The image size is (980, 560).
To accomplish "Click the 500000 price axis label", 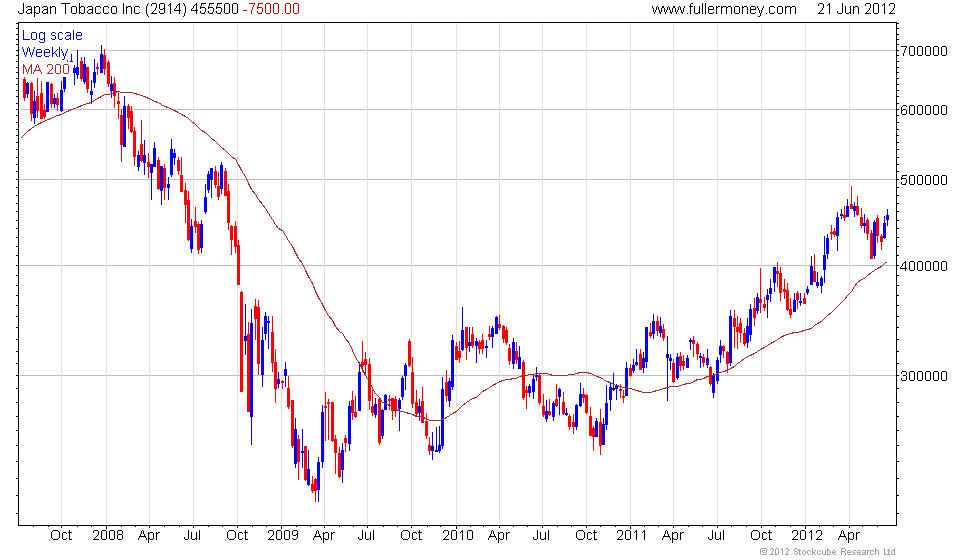I will [x=924, y=180].
